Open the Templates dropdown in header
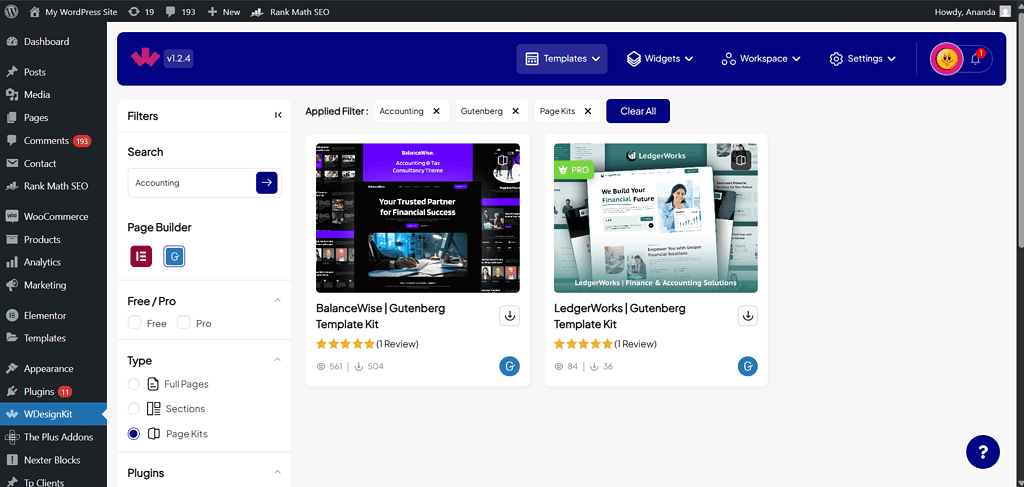This screenshot has width=1024, height=487. (x=562, y=59)
